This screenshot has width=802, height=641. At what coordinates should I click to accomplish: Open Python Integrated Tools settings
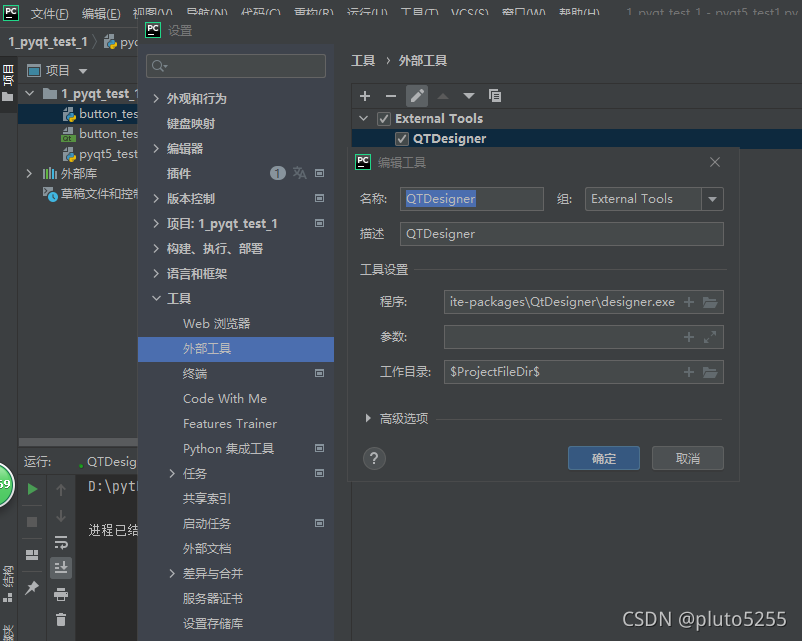229,449
